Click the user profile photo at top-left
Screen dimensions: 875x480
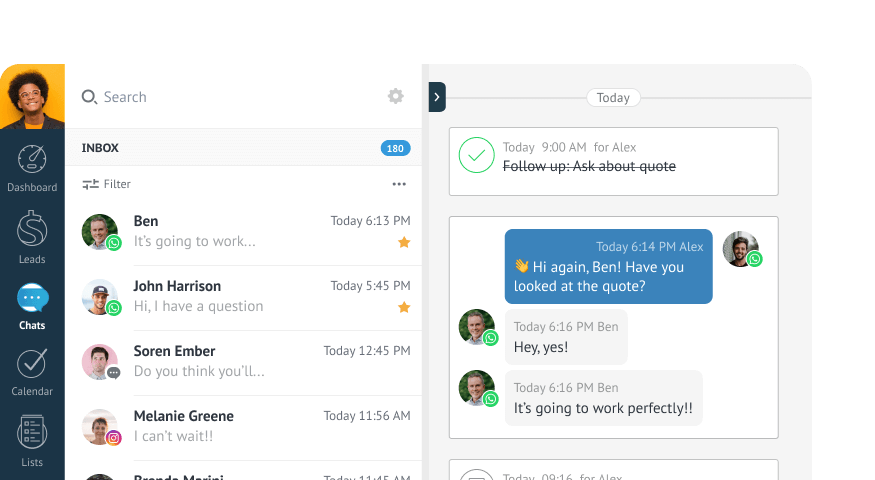coord(32,97)
